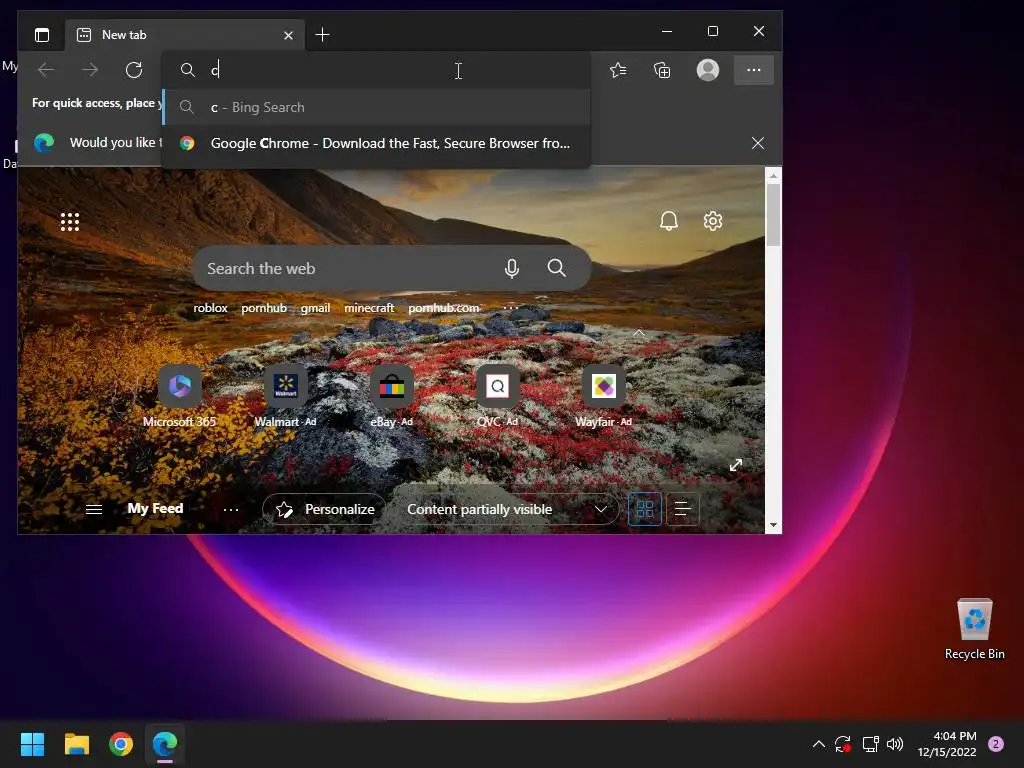Image resolution: width=1024 pixels, height=768 pixels.
Task: Close the New tab tab
Action: (288, 35)
